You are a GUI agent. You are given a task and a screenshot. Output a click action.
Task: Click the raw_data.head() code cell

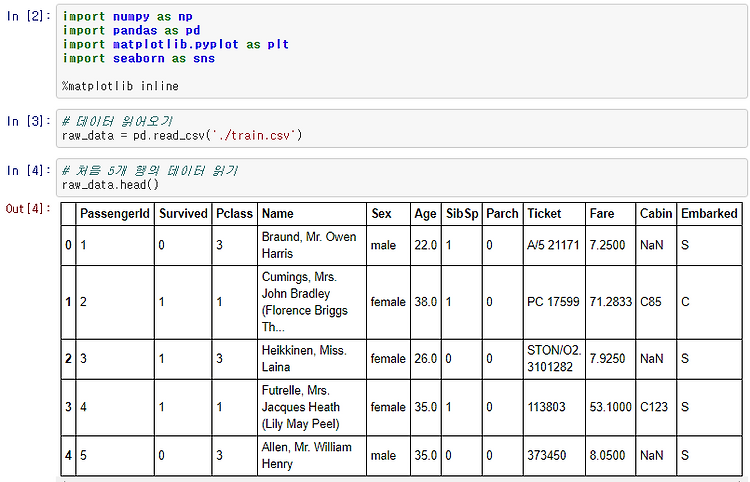click(x=402, y=177)
